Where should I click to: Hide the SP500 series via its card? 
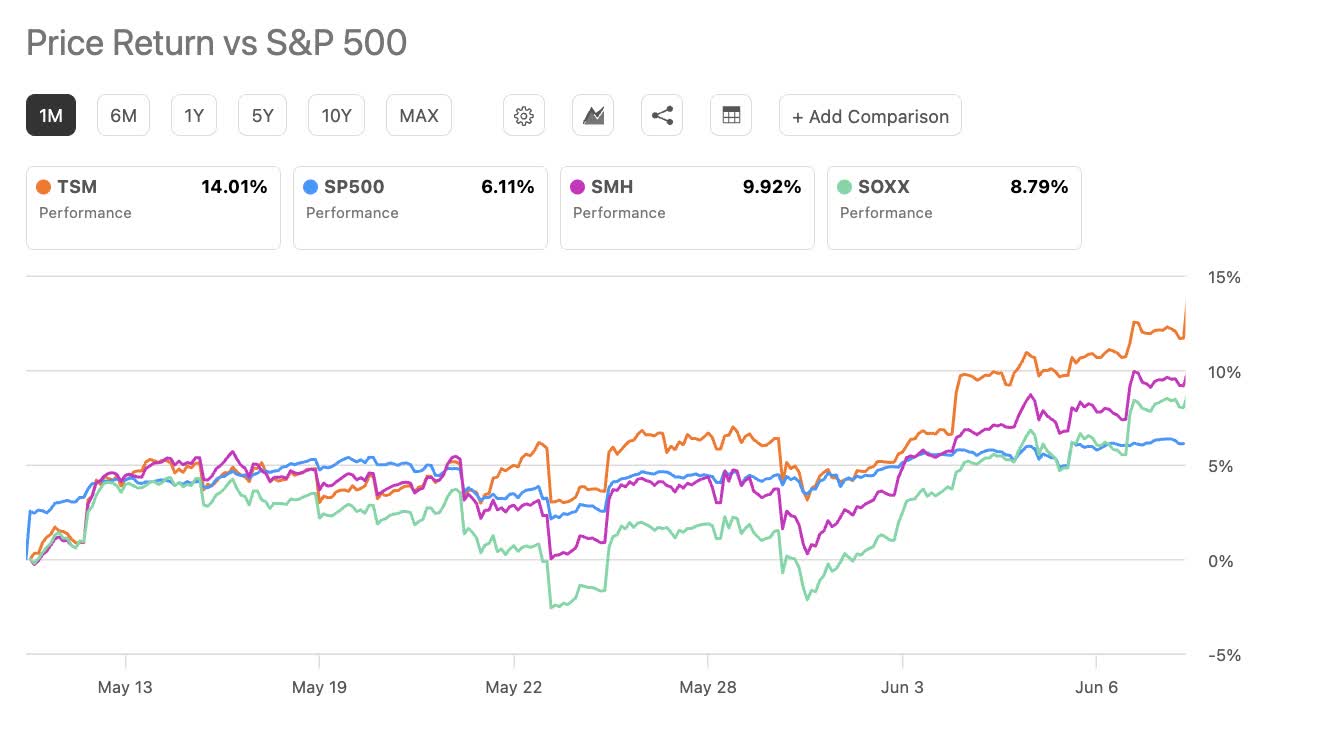pos(420,207)
